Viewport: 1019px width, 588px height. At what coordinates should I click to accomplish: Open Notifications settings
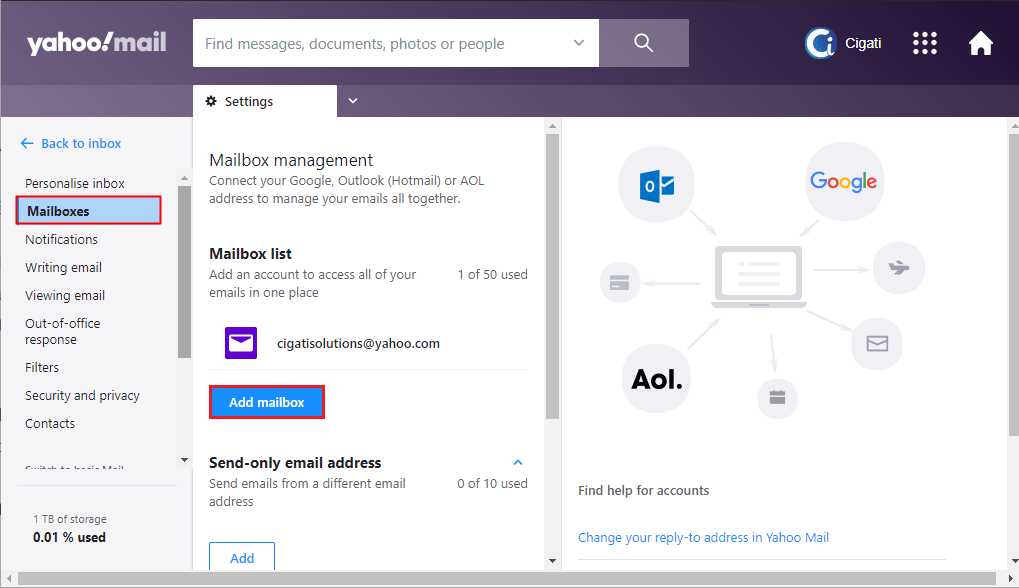tap(61, 239)
